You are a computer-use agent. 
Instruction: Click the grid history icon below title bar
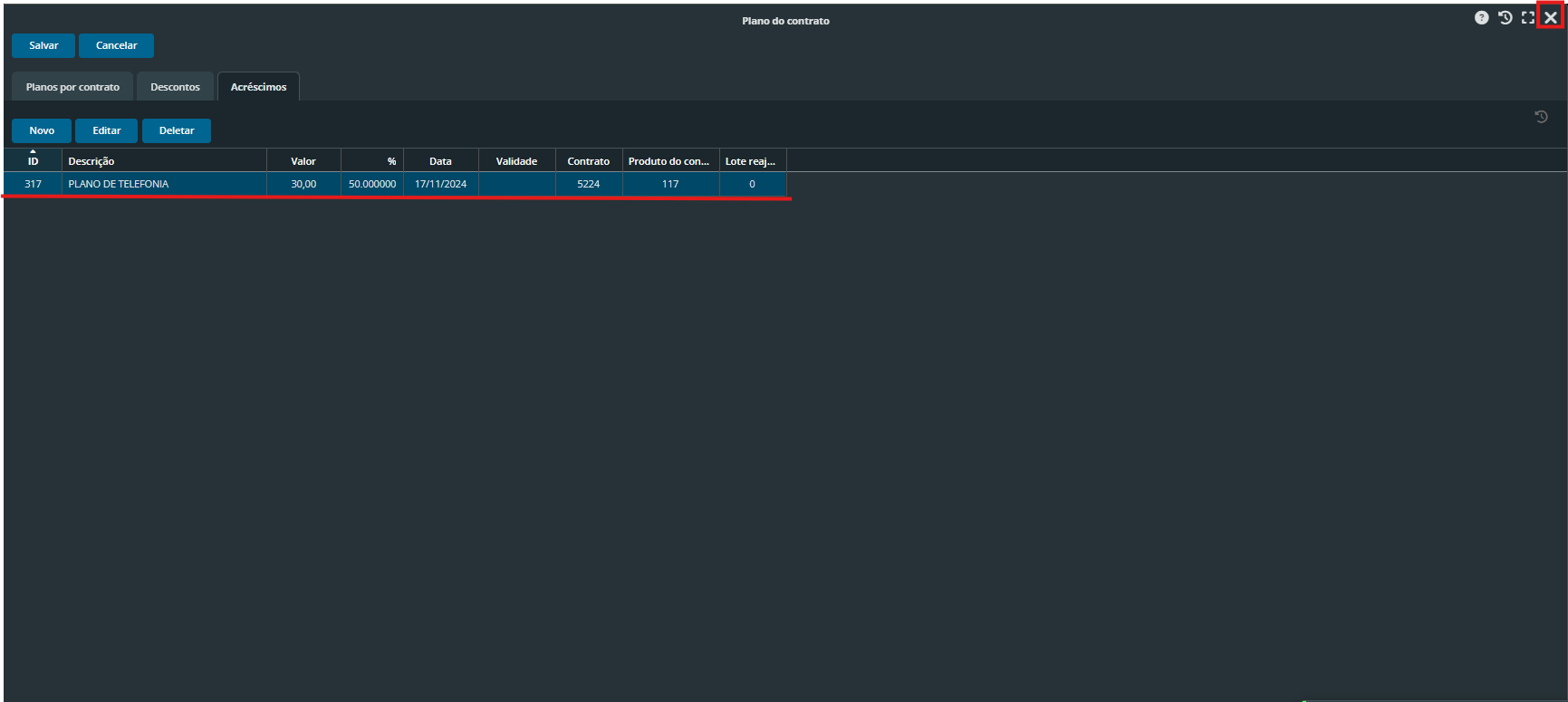1541,117
